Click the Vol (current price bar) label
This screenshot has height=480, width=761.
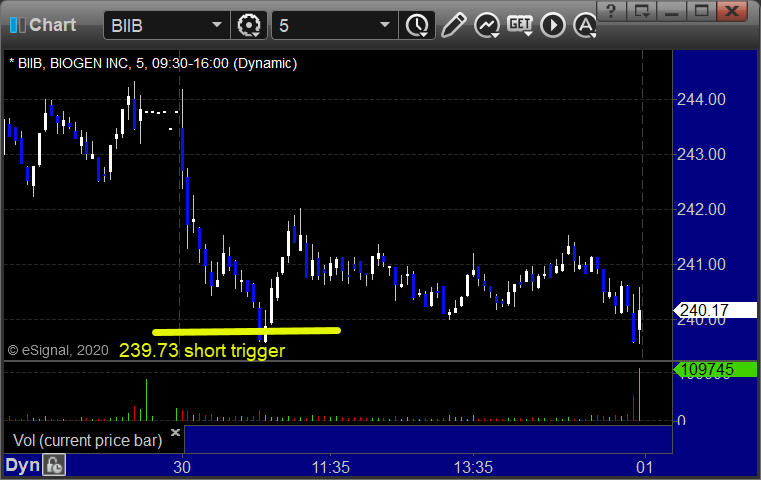(87, 440)
